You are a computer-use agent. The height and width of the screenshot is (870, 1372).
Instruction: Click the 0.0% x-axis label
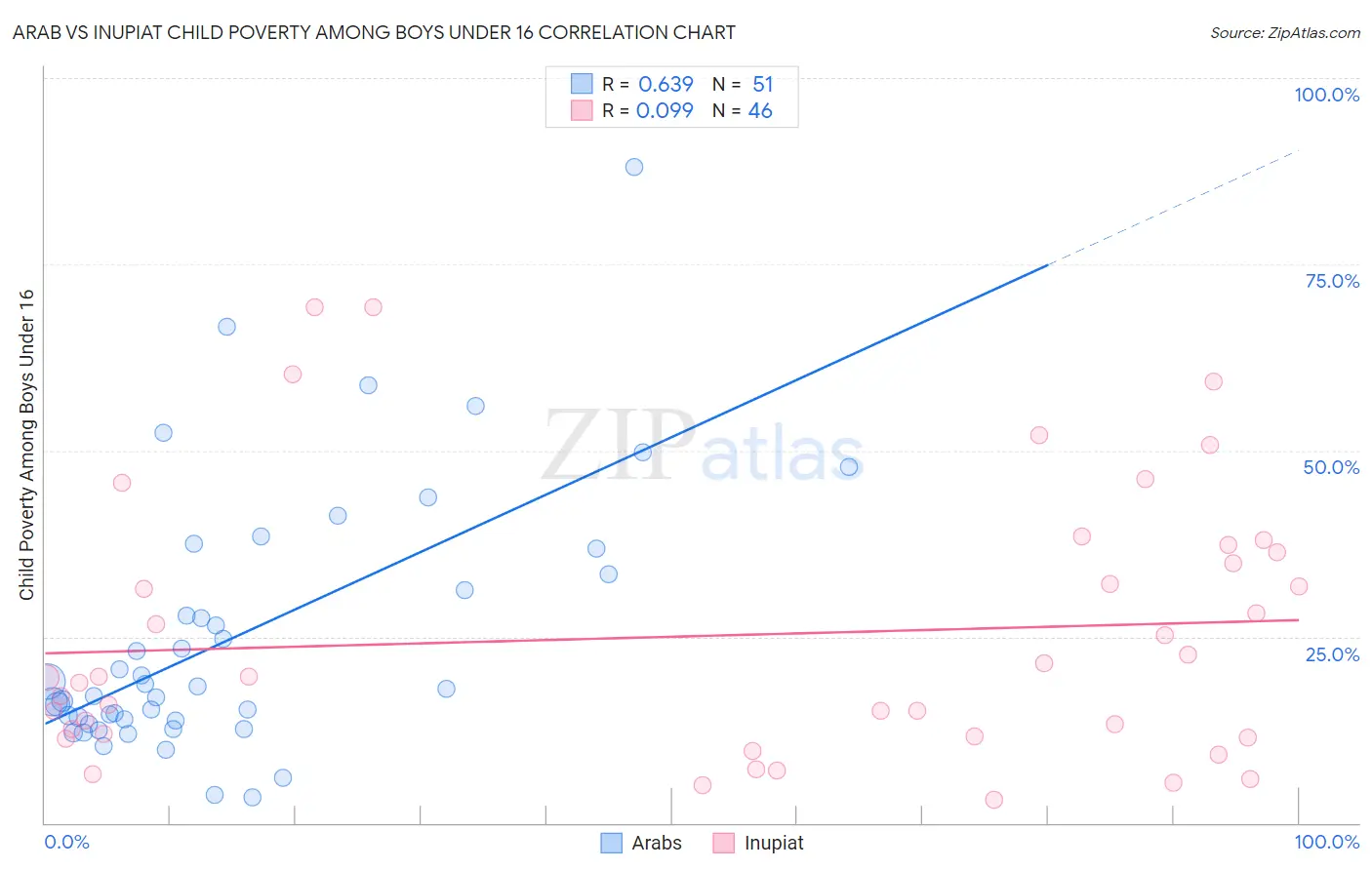pyautogui.click(x=66, y=842)
